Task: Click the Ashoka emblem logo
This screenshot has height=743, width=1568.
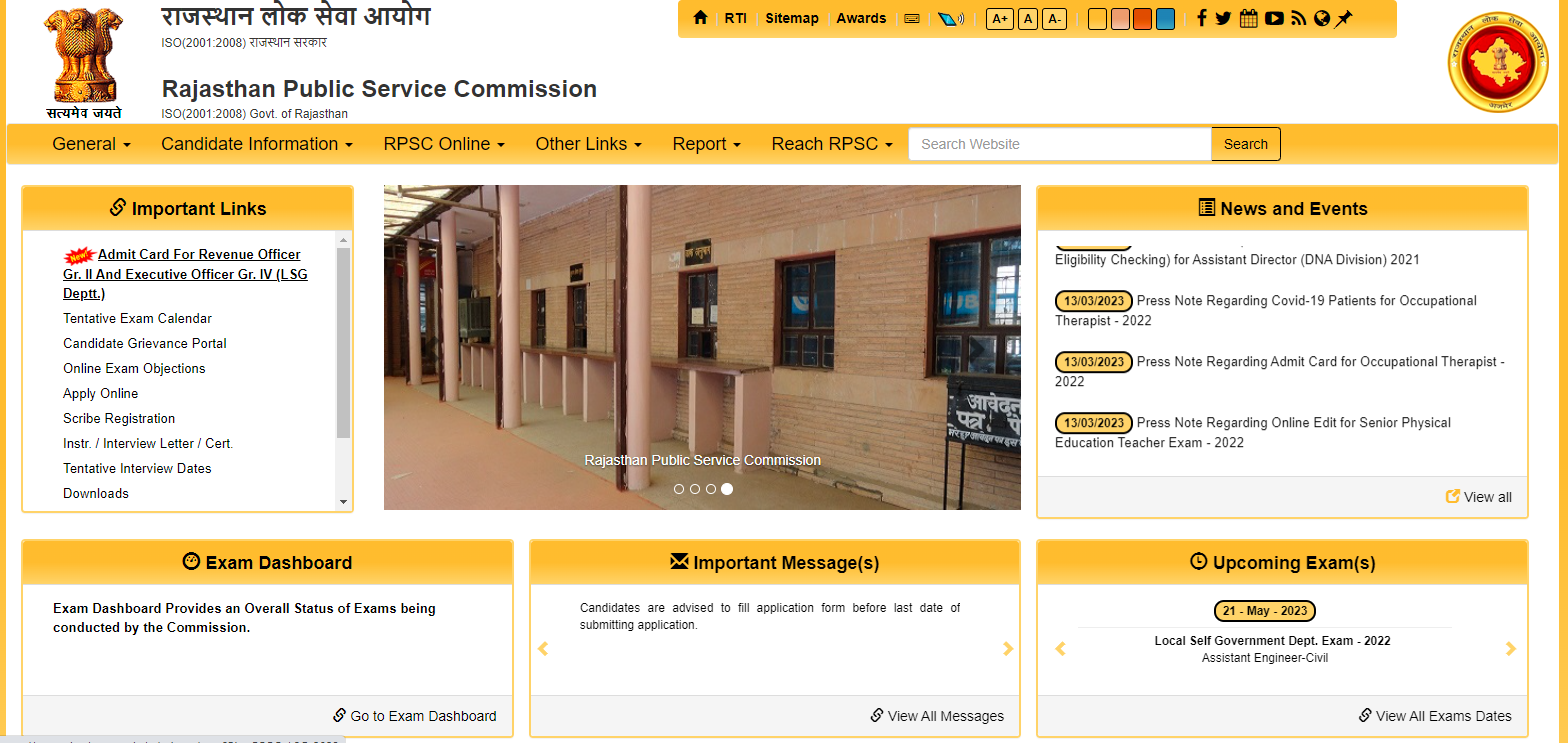Action: tap(84, 61)
